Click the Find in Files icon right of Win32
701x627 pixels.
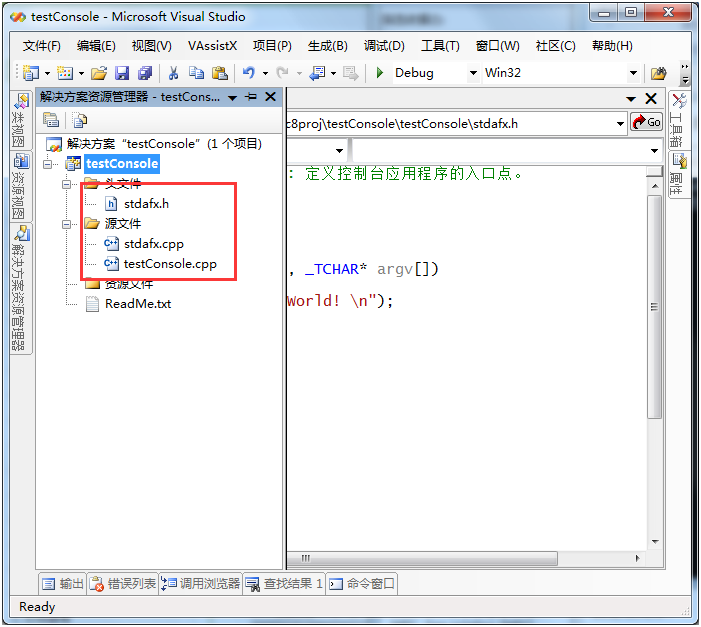tap(658, 73)
